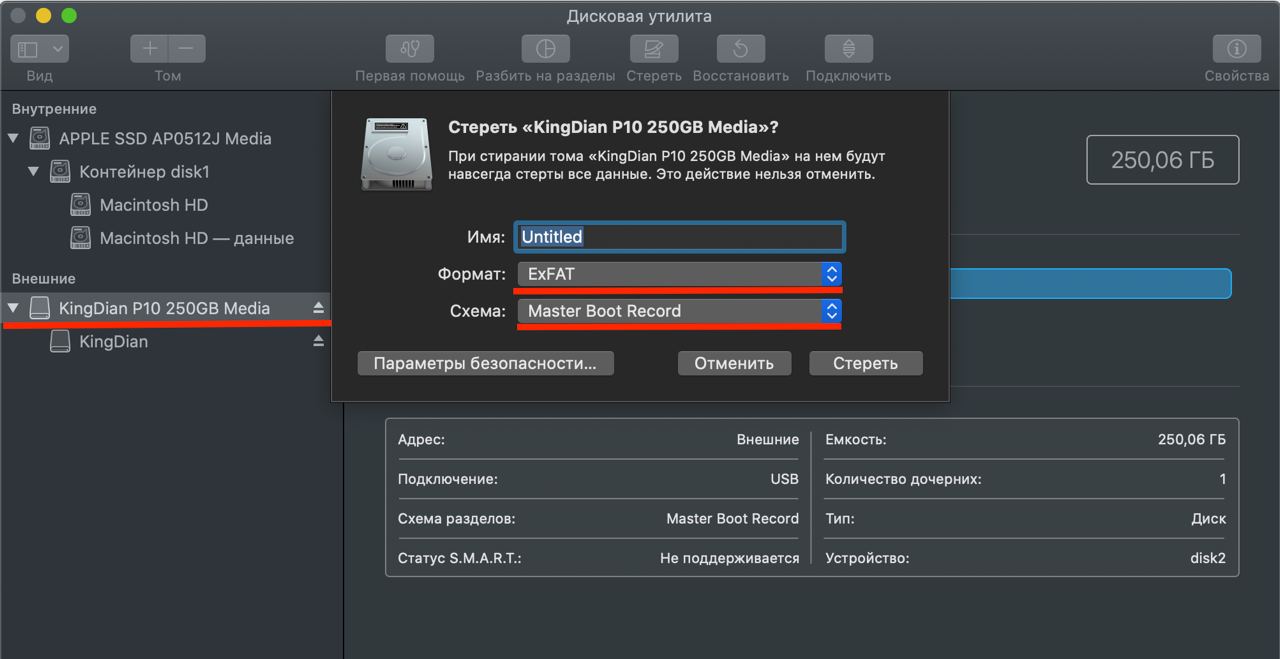Viewport: 1280px width, 659px height.
Task: Click the 250,06 ГБ capacity box
Action: tap(1163, 160)
